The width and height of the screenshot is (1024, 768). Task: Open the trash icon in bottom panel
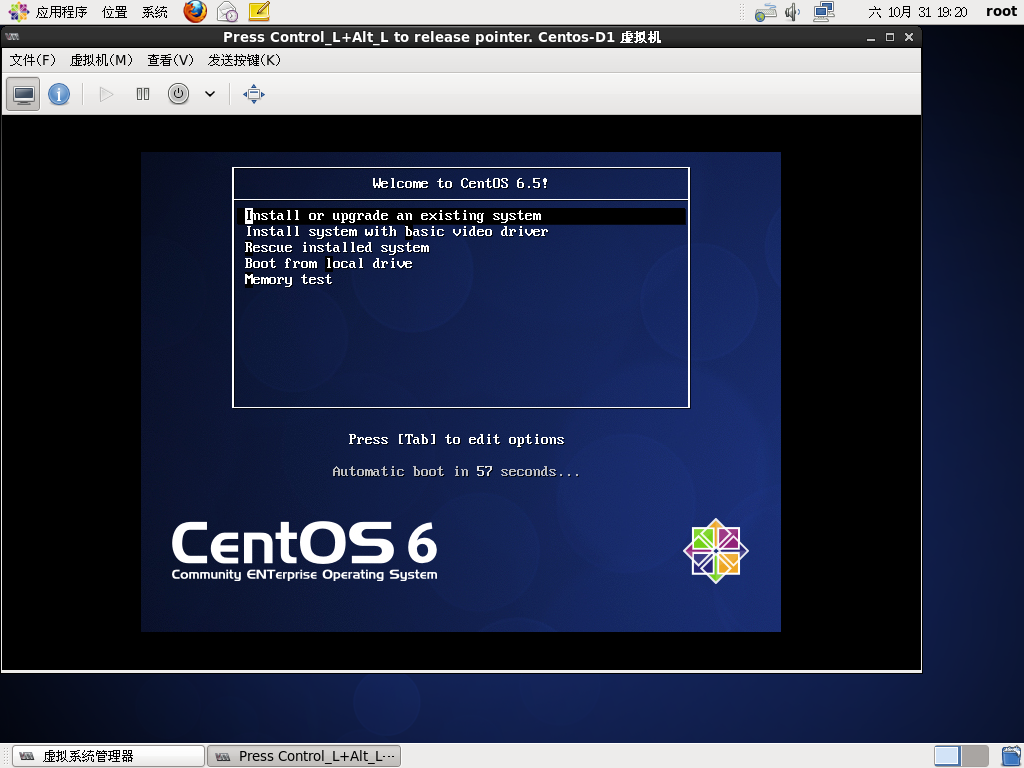[1011, 756]
